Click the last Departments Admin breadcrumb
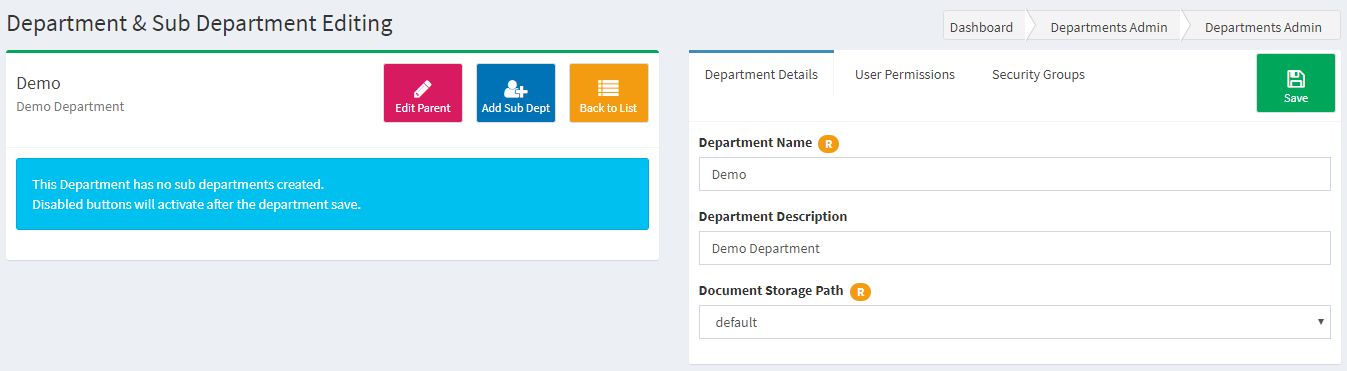This screenshot has height=371, width=1347. (x=1263, y=27)
